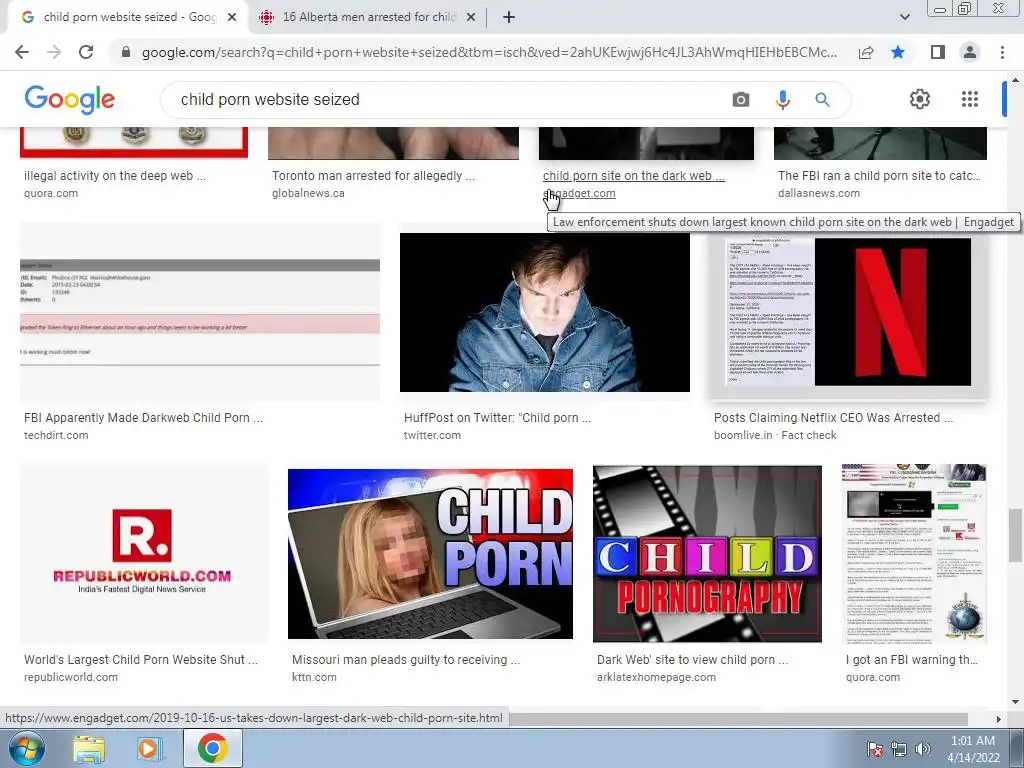This screenshot has height=768, width=1024.
Task: Launch Windows Explorer from the taskbar
Action: [x=89, y=748]
